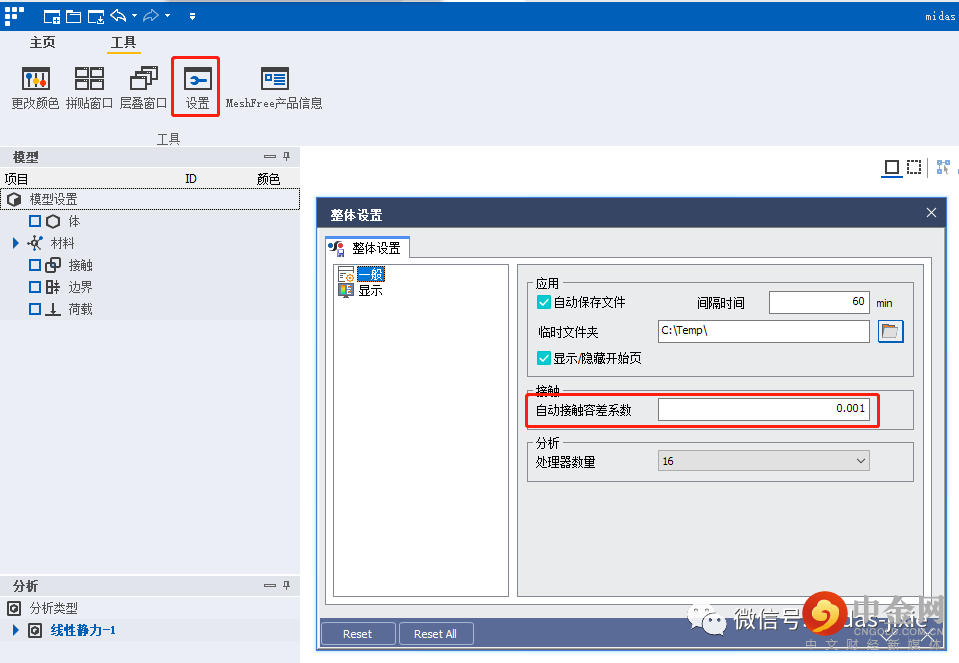Click the 临时文件夹 path field
The image size is (959, 663).
pos(763,331)
